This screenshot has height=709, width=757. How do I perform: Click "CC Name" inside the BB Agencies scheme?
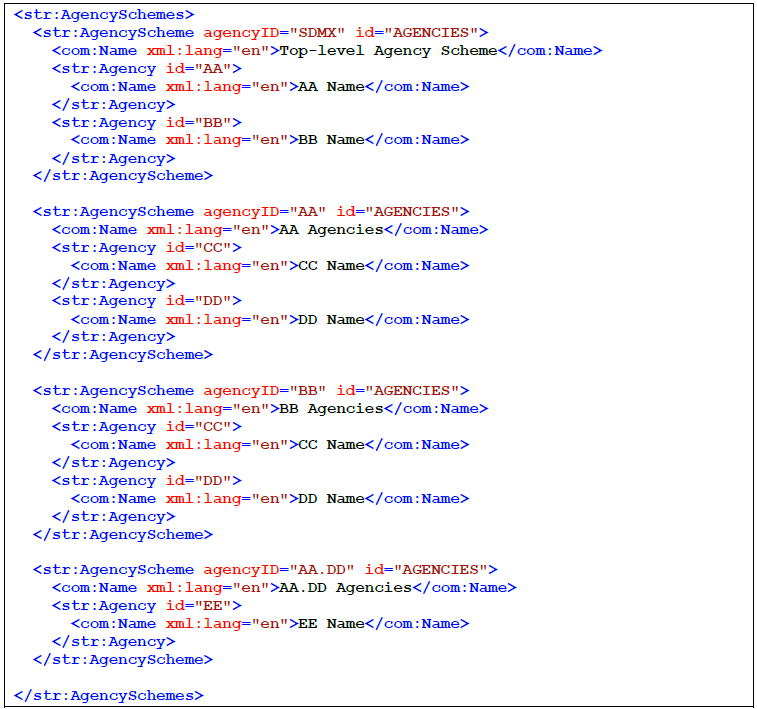(331, 445)
